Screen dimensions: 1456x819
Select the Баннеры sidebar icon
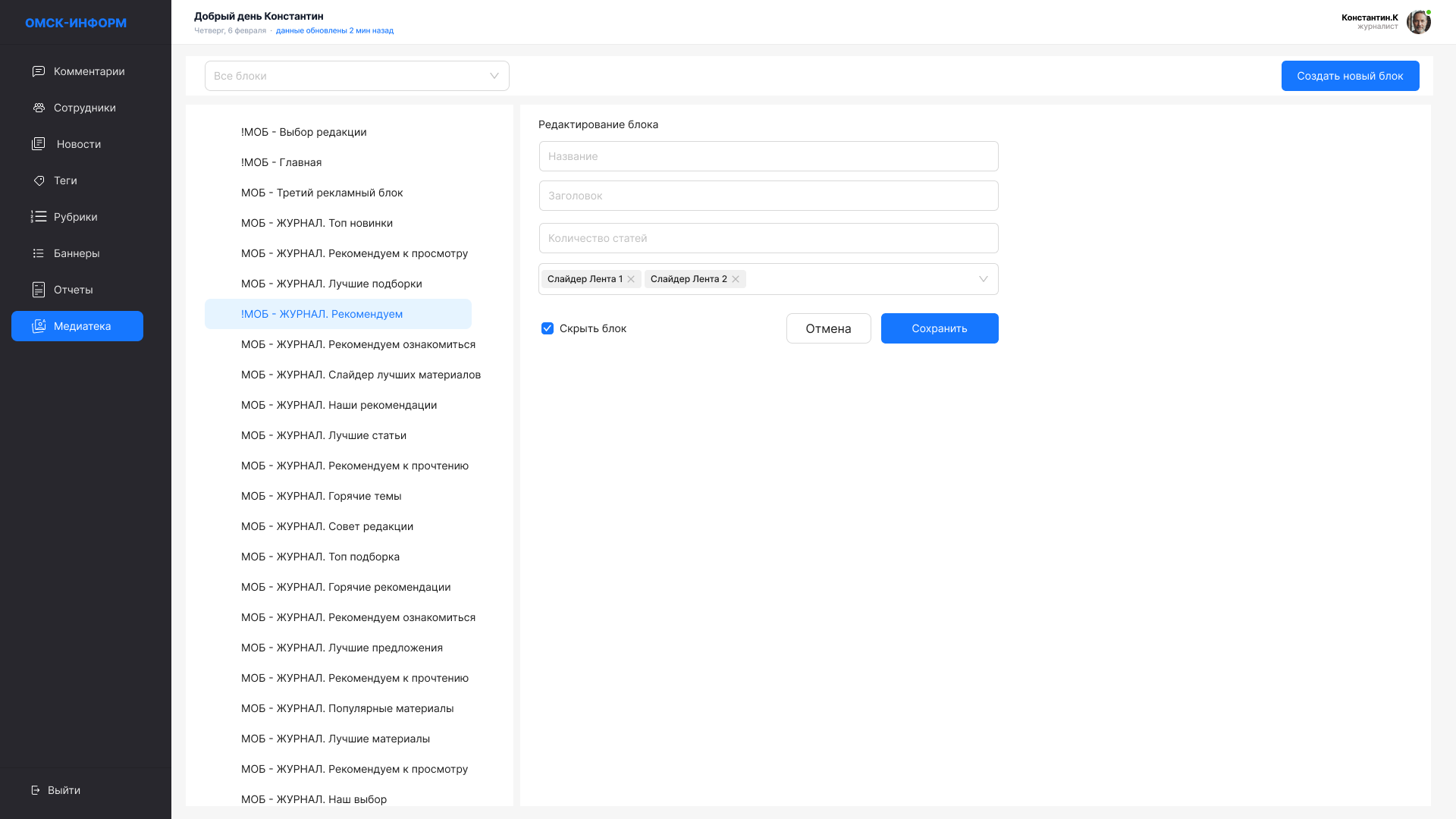point(39,253)
